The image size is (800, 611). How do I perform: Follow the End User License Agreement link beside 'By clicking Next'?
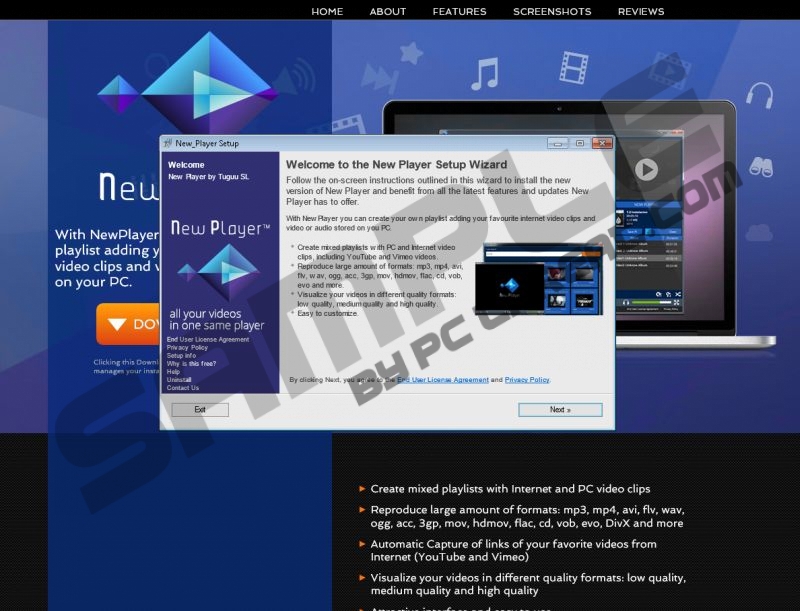pos(443,380)
